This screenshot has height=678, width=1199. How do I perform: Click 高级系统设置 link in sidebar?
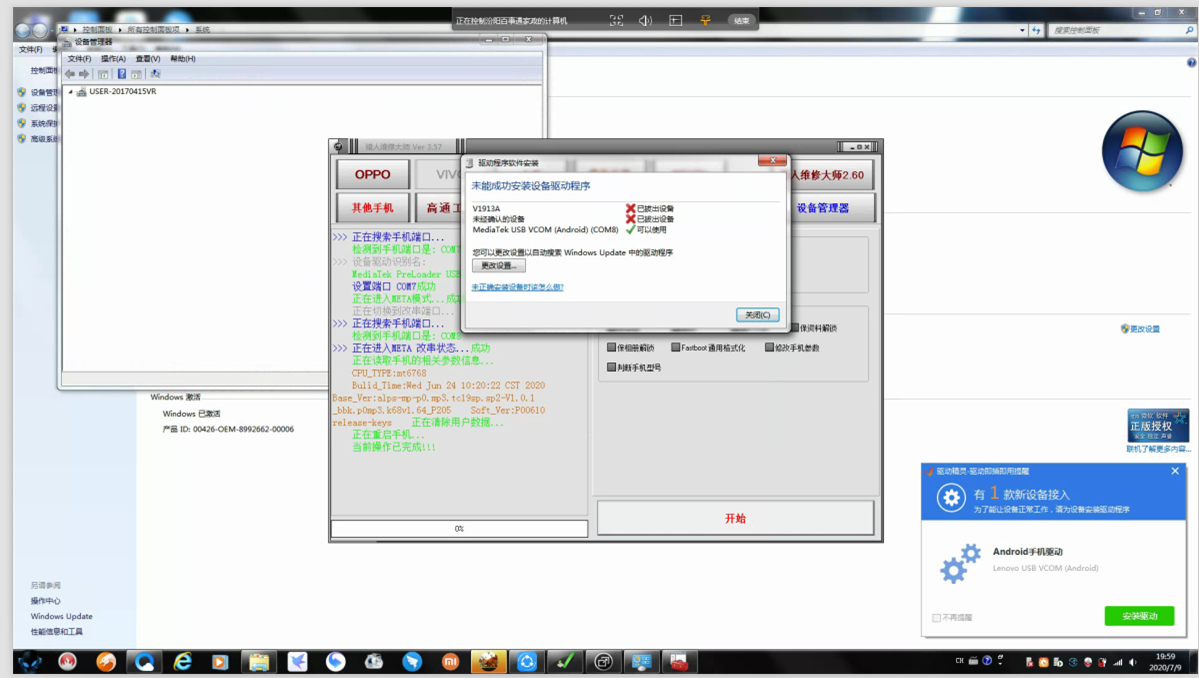[44, 139]
